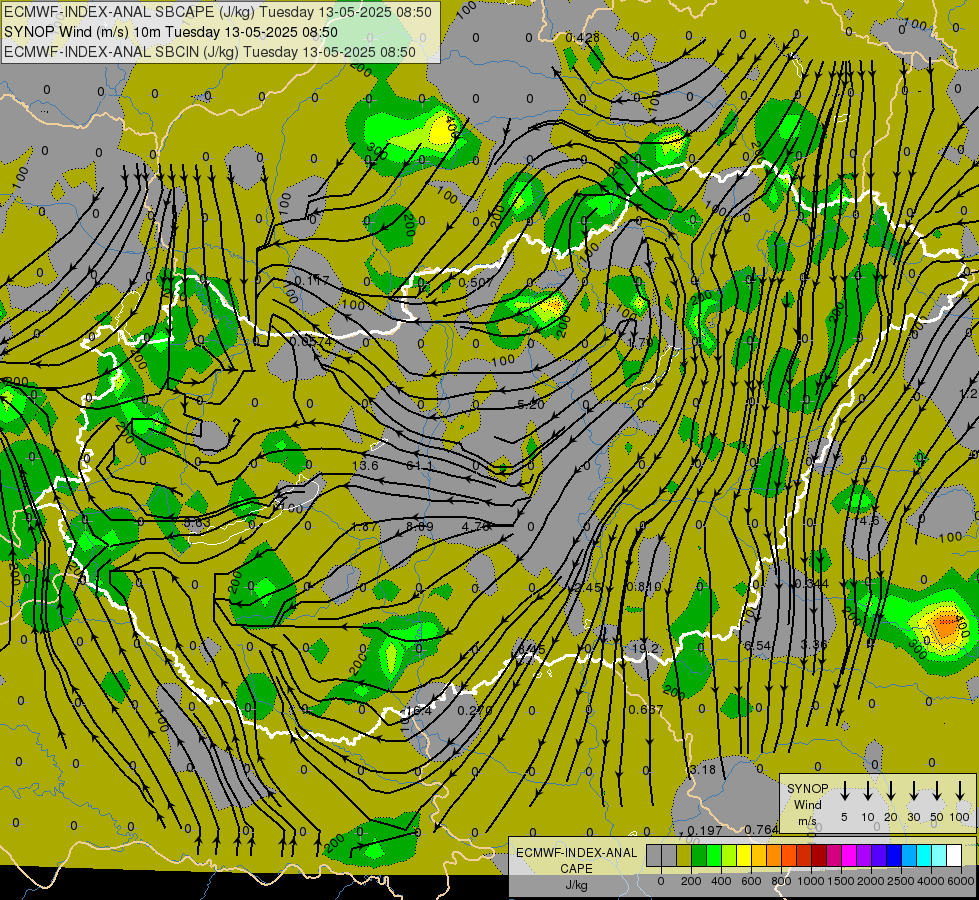Click the 5.20 value on the map
The height and width of the screenshot is (900, 979).
[531, 405]
